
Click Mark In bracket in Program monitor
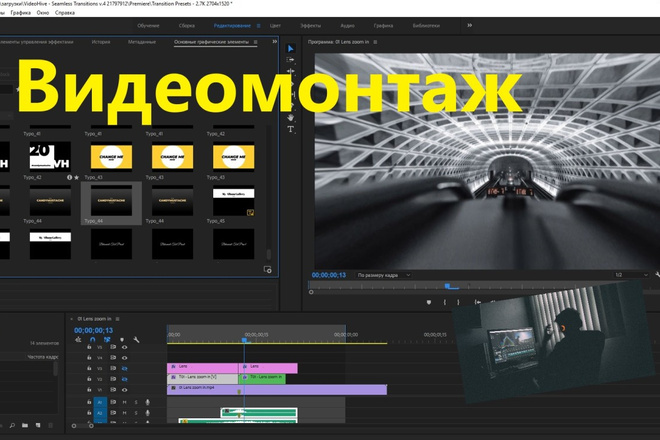tap(444, 302)
